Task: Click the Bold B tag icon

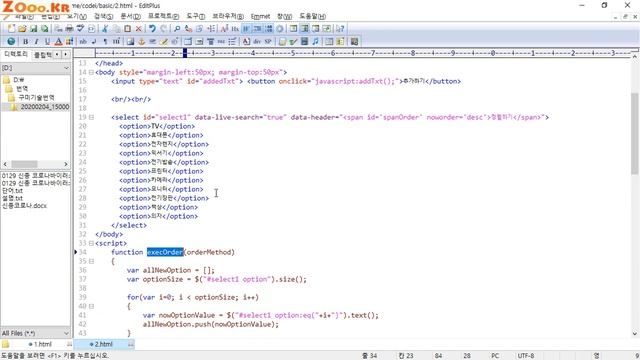Action: [x=25, y=41]
